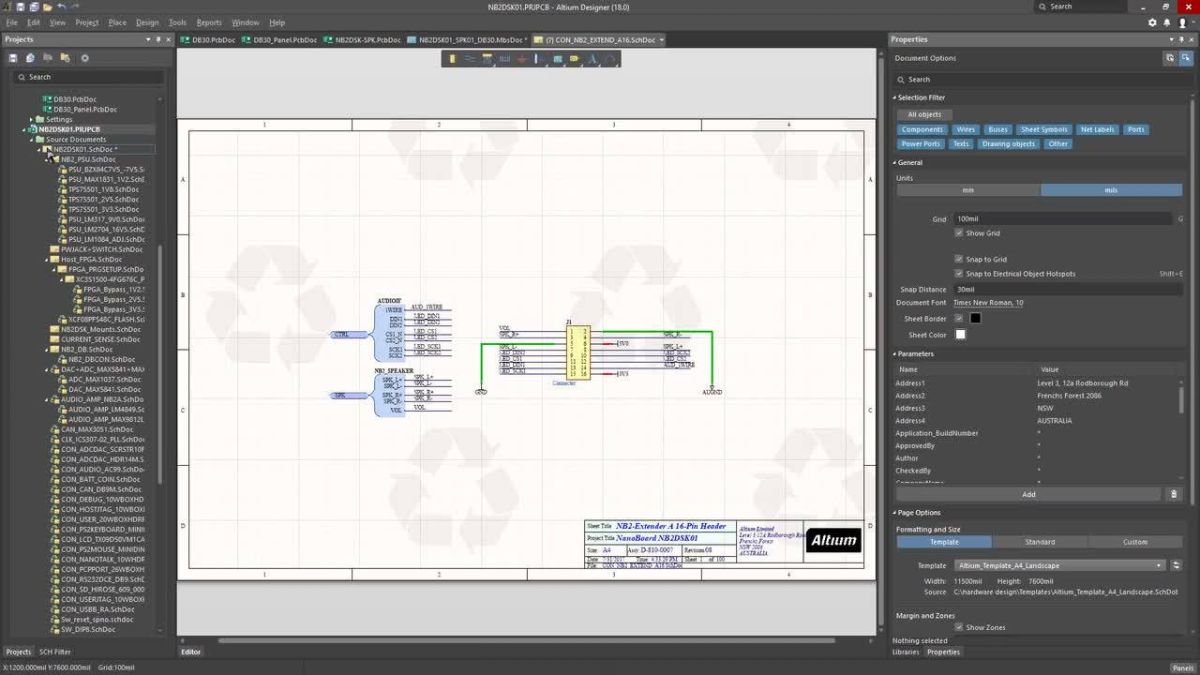Collapse the Selection Filter section
The width and height of the screenshot is (1200, 675).
pos(894,98)
